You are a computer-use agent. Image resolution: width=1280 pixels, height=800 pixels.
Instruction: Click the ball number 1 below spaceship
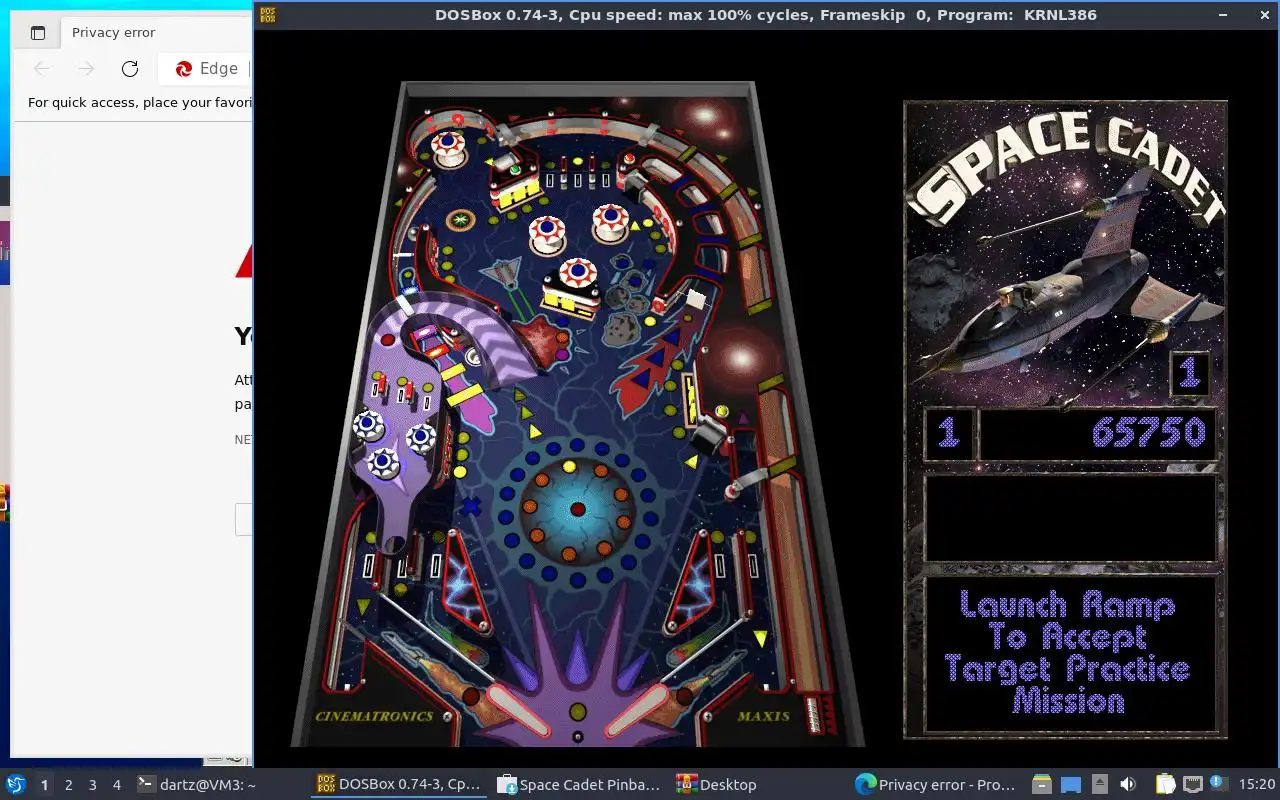(1189, 374)
